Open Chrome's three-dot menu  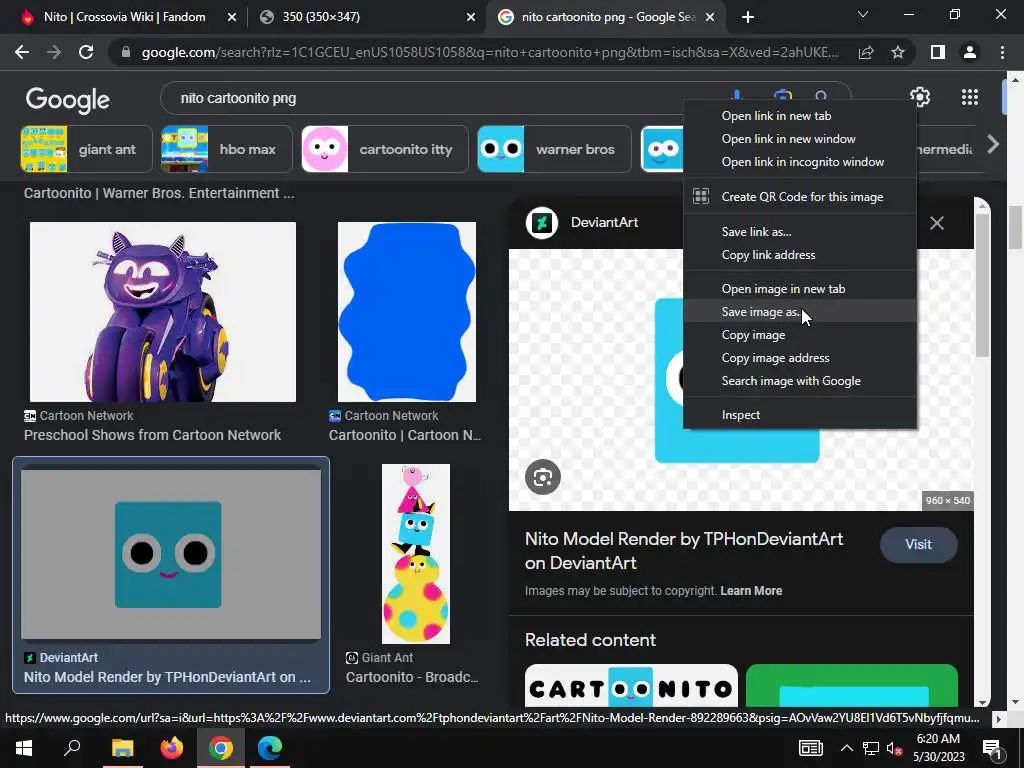coord(1002,52)
